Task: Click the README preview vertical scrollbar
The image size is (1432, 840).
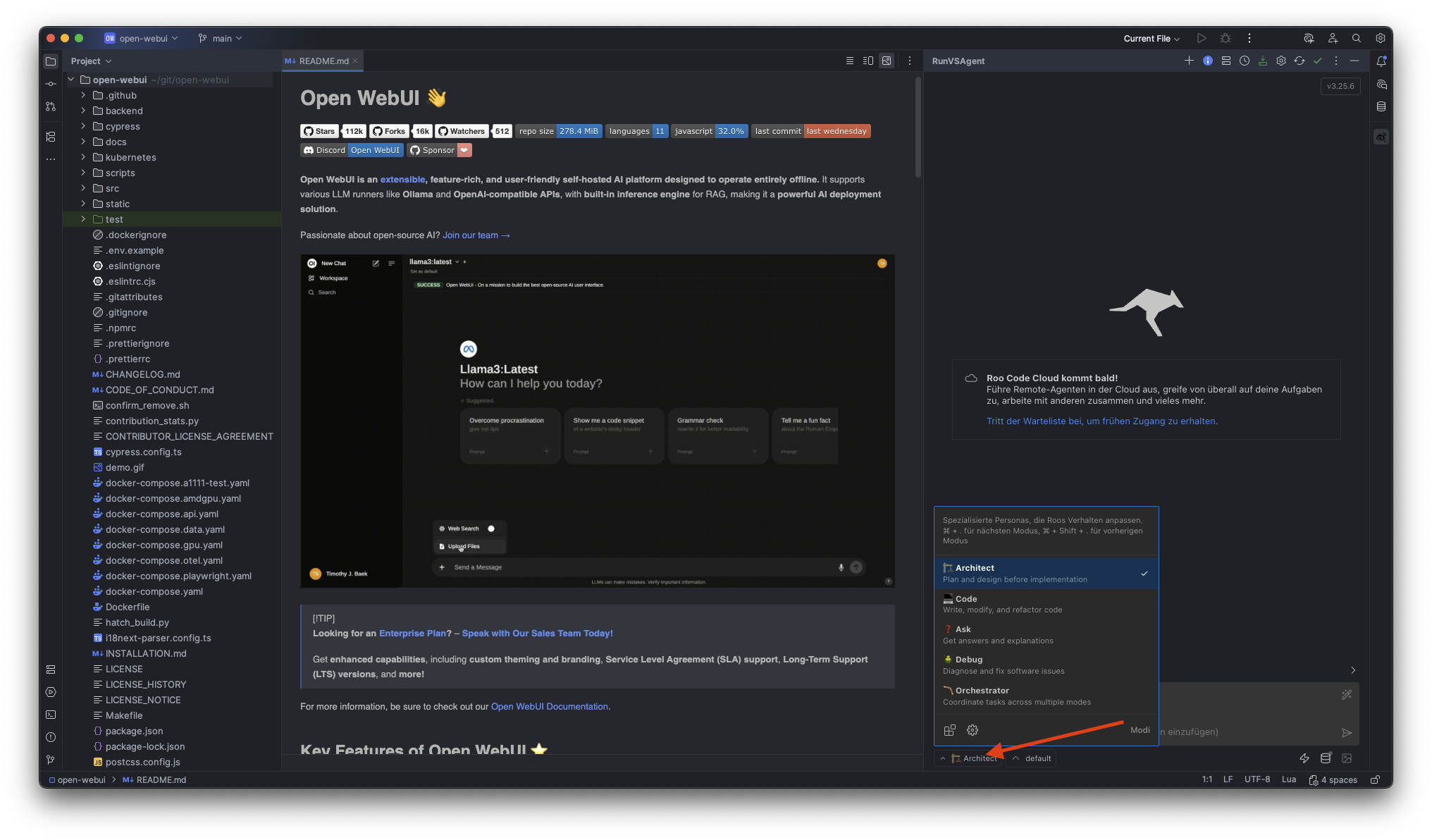Action: (x=918, y=127)
